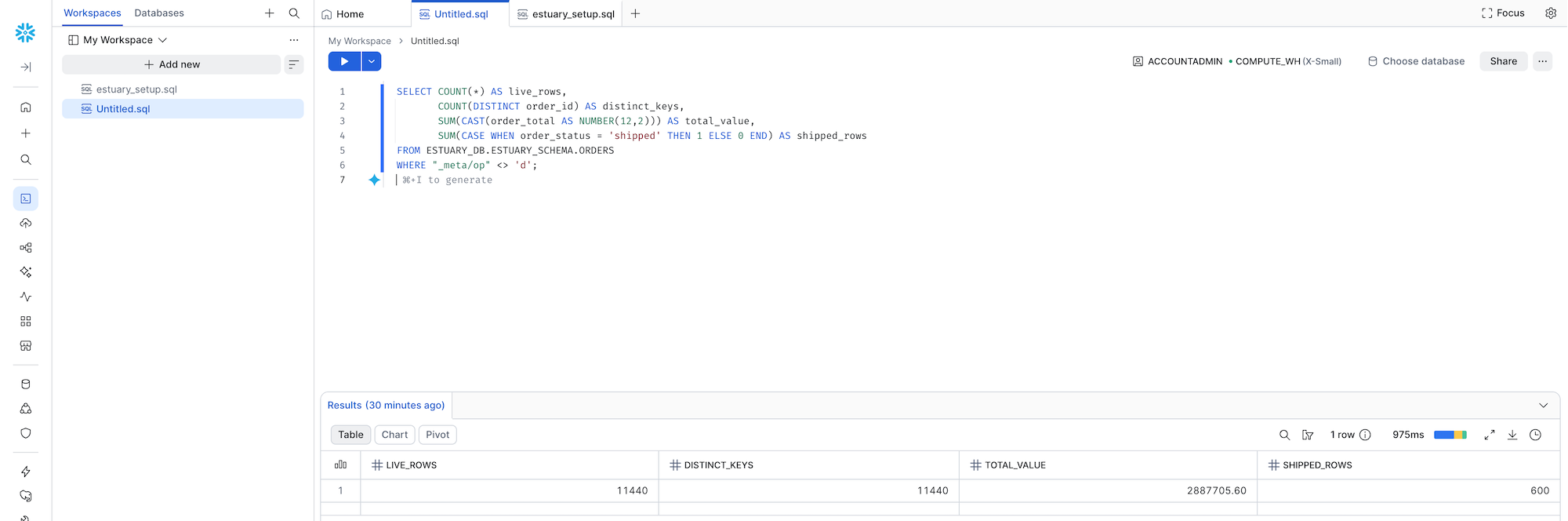The height and width of the screenshot is (521, 1568).
Task: Collapse the Results panel chevron
Action: 1543,406
